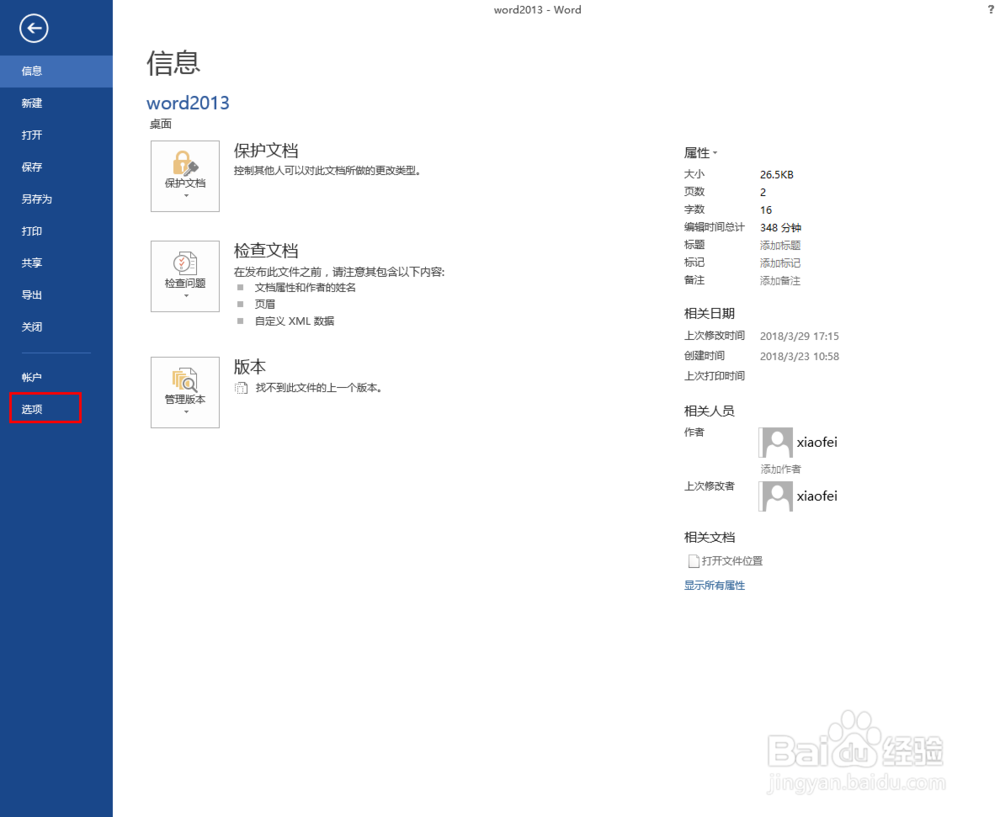
Task: Click 添加作者 to add an author
Action: tap(779, 469)
